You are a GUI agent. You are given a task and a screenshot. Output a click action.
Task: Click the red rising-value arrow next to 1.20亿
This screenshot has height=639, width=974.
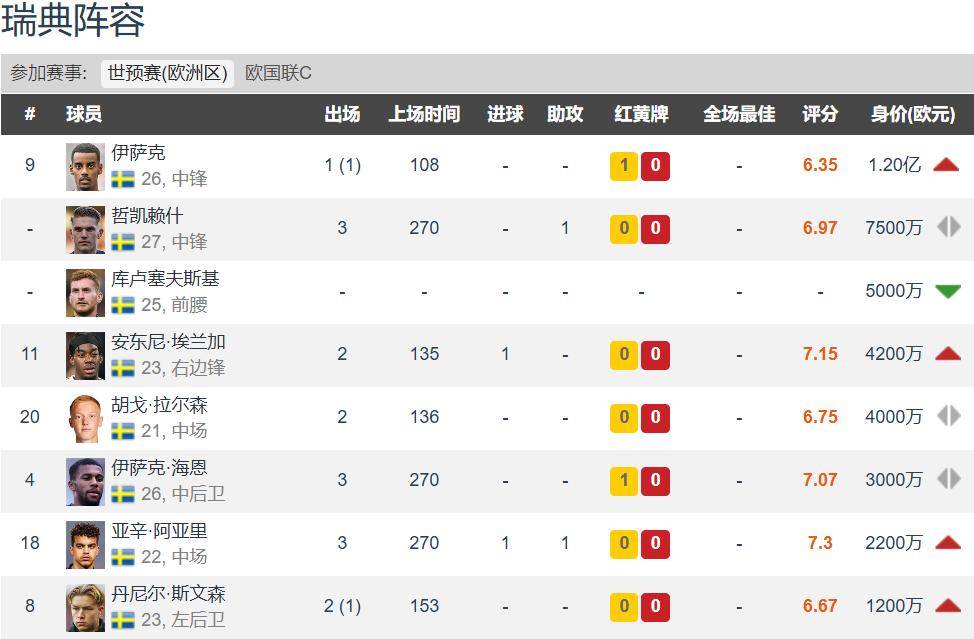point(945,165)
